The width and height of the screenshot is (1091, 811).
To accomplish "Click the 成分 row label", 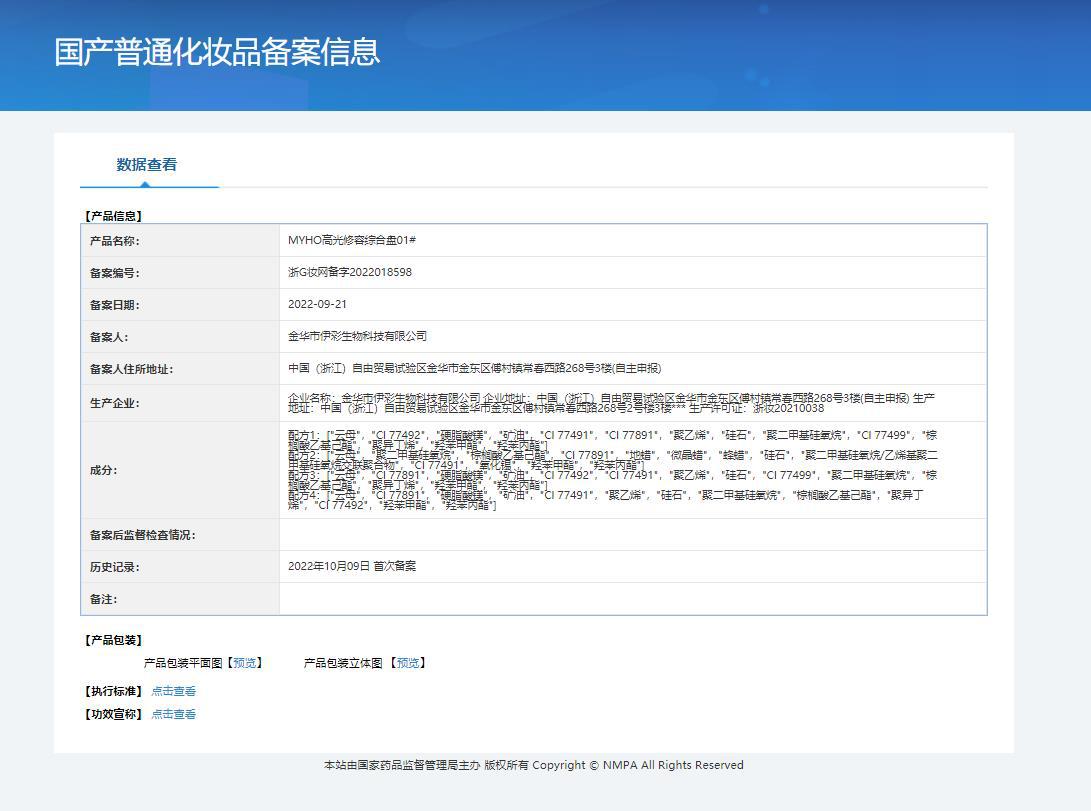I will pos(104,470).
